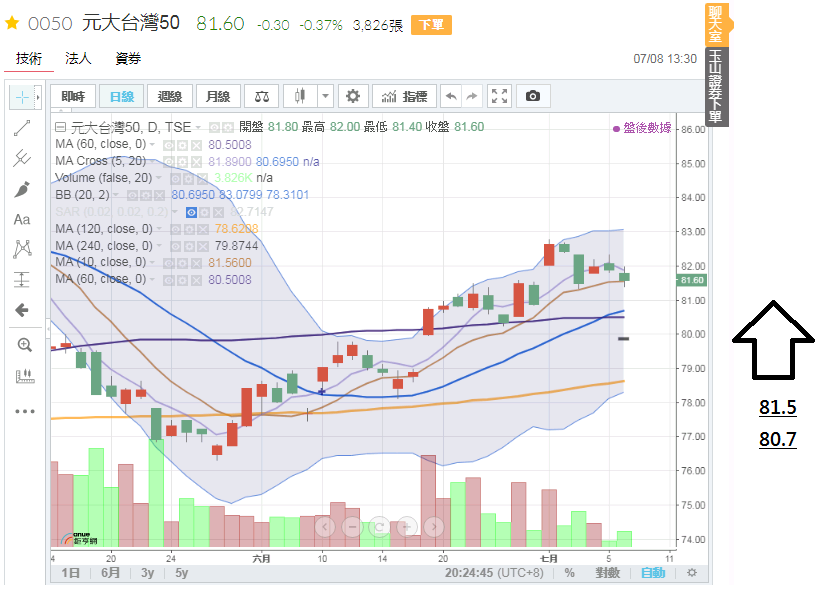This screenshot has width=830, height=600.
Task: Select the trend line drawing tool
Action: click(x=22, y=128)
